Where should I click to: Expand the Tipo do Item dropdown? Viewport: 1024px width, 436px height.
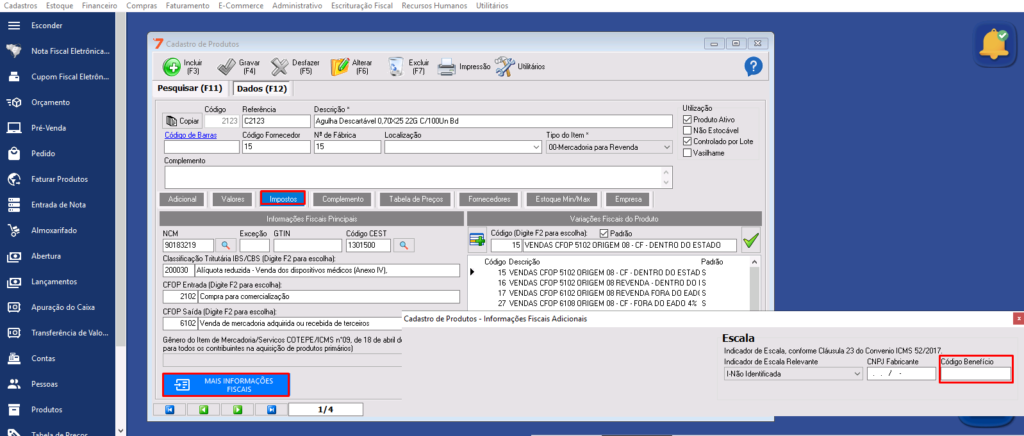[669, 147]
